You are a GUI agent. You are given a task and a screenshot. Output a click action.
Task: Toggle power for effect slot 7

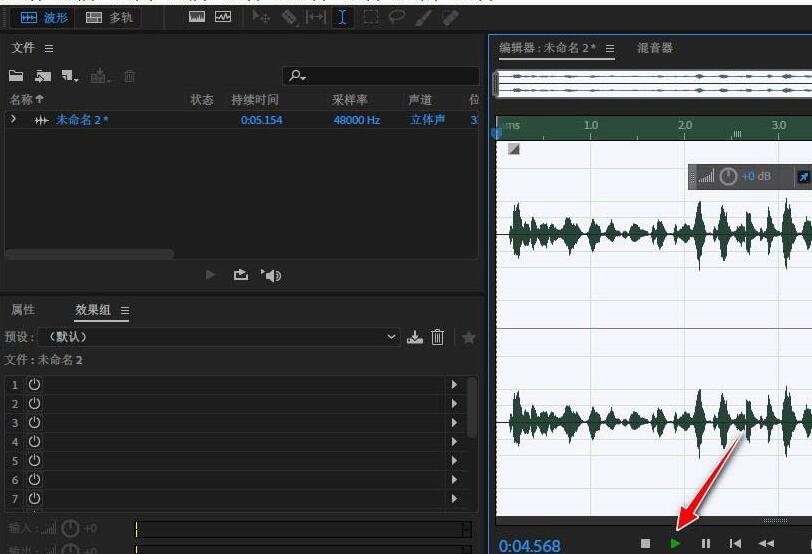coord(34,498)
